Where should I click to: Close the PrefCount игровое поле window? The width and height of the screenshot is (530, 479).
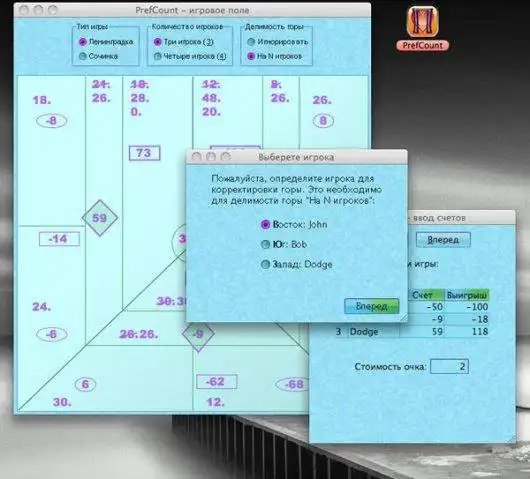pos(24,10)
